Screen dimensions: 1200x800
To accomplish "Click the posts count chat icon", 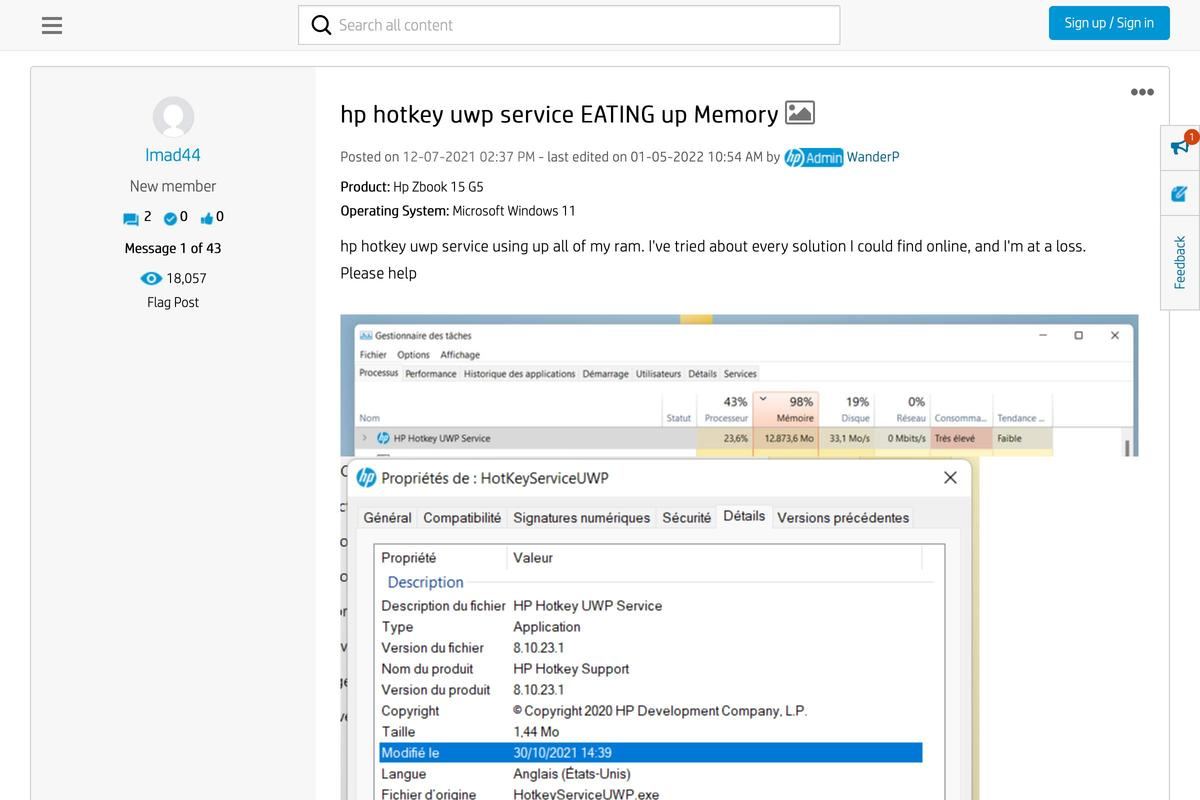I will pos(131,218).
